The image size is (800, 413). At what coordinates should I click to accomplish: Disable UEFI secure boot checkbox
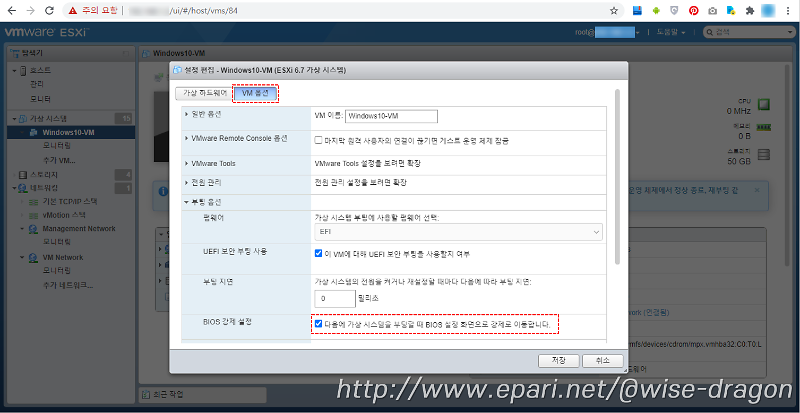pos(318,253)
